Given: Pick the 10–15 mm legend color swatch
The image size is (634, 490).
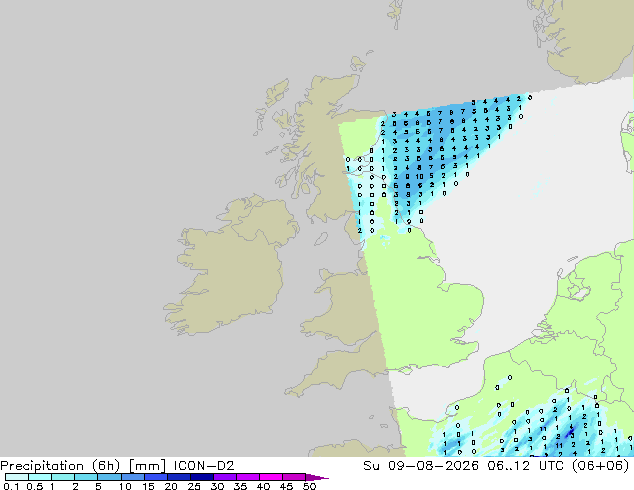Looking at the screenshot, I should 132,477.
